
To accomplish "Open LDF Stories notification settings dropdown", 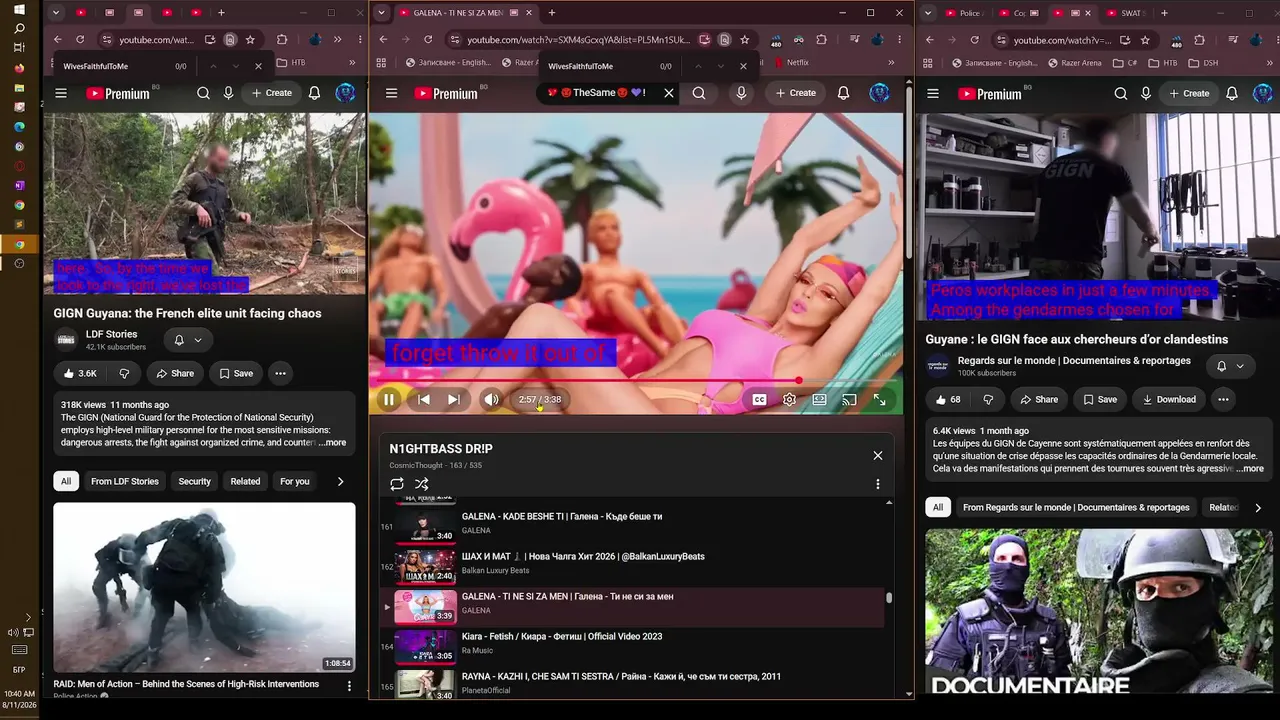I will coord(188,340).
